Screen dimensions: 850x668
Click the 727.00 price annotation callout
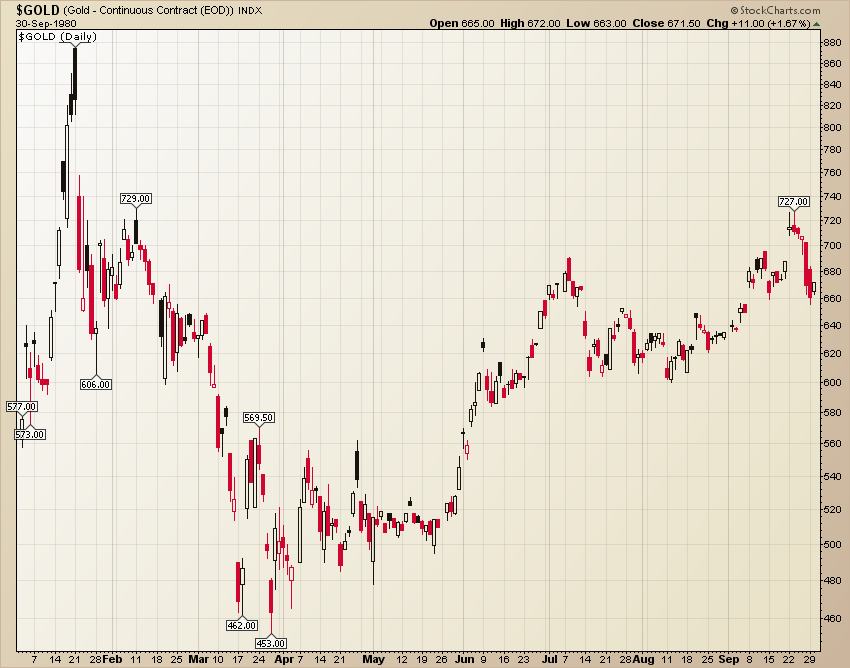795,201
